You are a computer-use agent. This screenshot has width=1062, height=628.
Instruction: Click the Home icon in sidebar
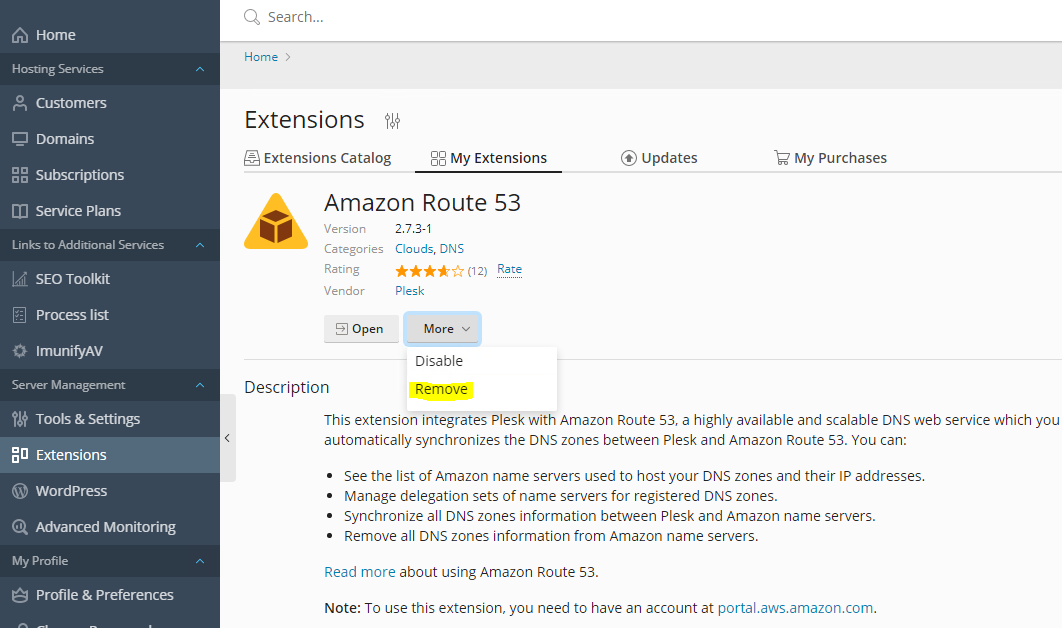[x=20, y=35]
